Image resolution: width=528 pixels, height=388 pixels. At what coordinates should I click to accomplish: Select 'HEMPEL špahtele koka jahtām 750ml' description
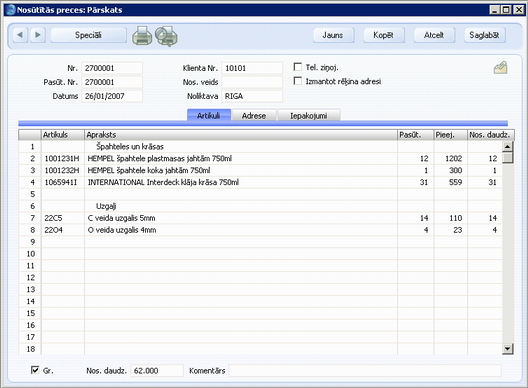149,170
